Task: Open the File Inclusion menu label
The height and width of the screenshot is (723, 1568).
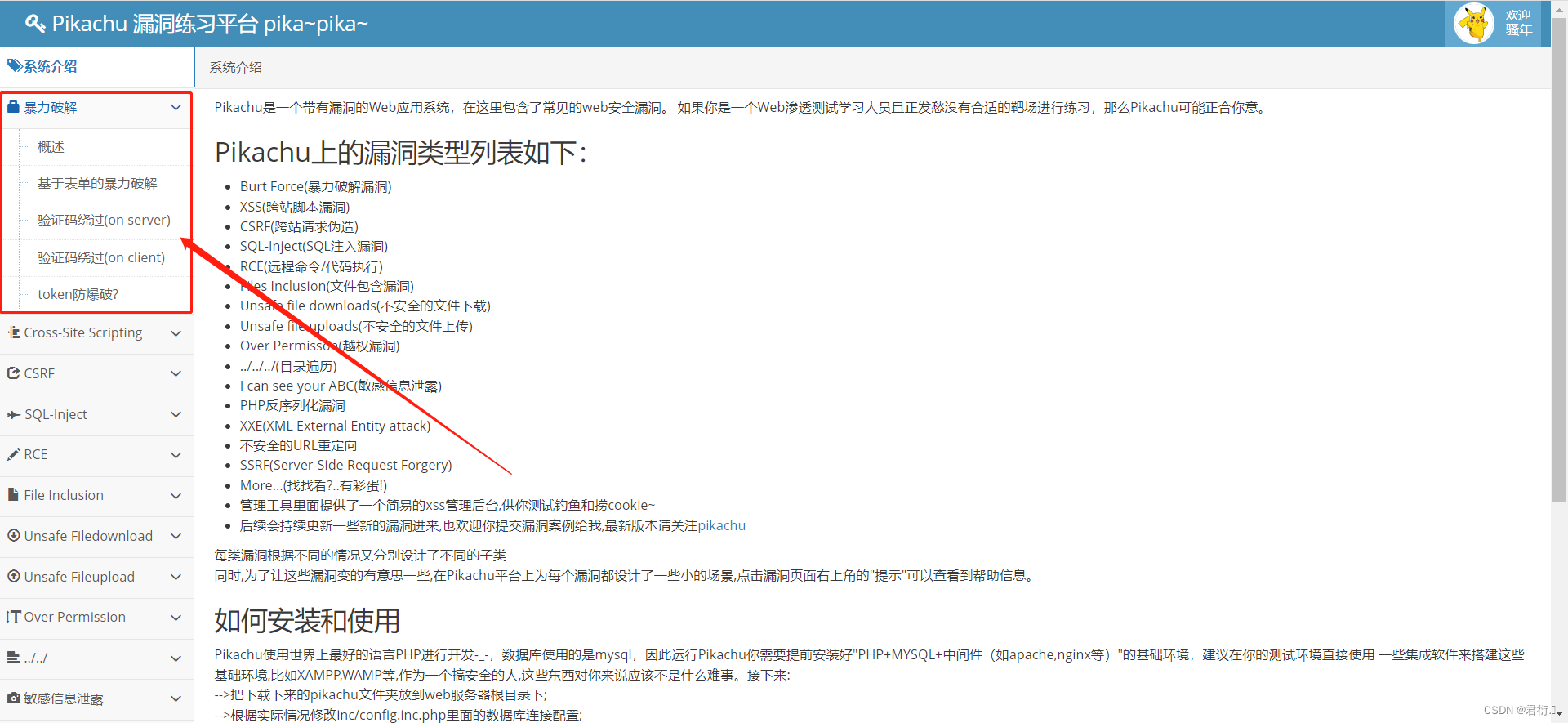Action: tap(64, 495)
